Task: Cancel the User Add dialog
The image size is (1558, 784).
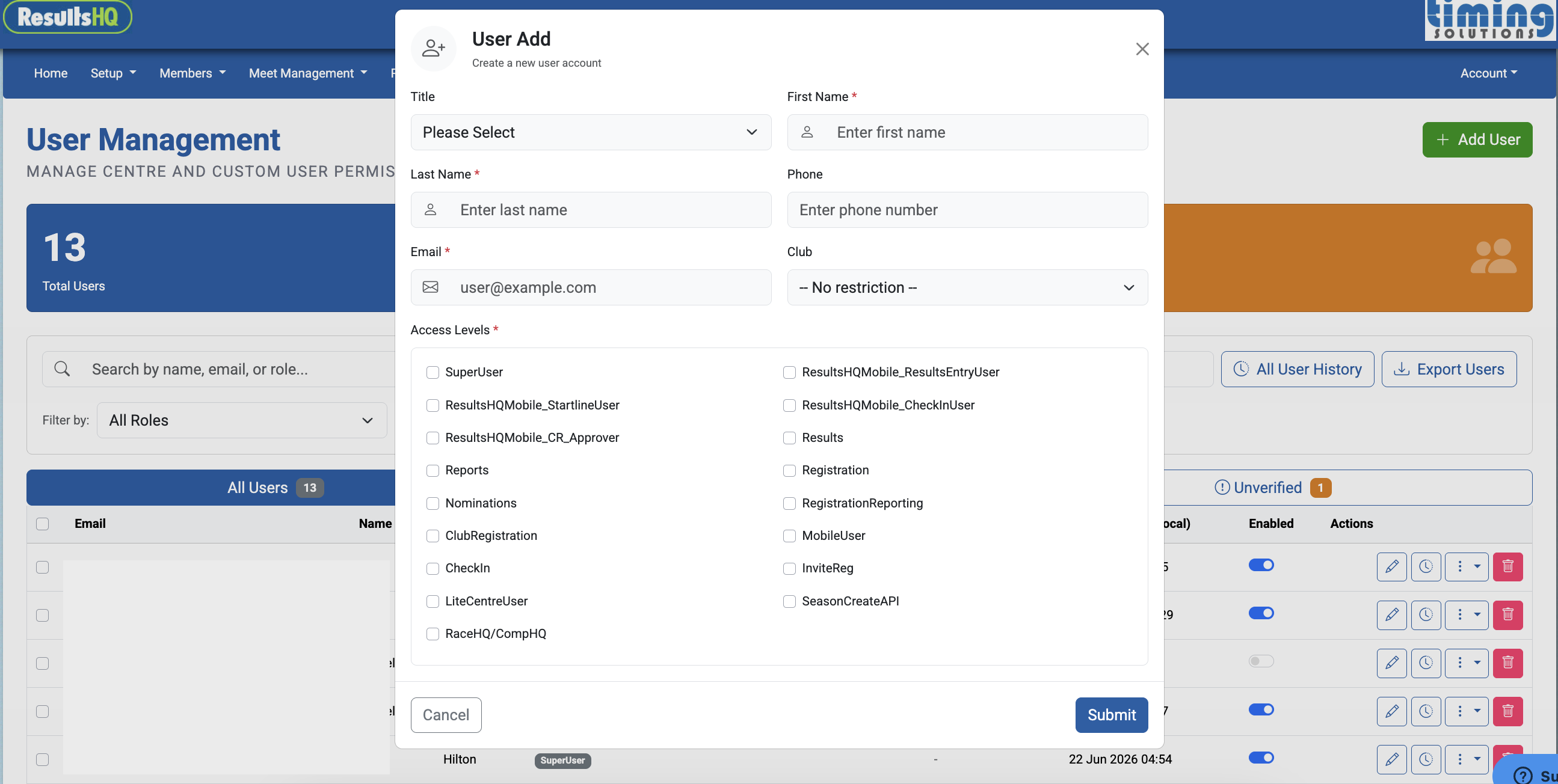Action: (446, 714)
